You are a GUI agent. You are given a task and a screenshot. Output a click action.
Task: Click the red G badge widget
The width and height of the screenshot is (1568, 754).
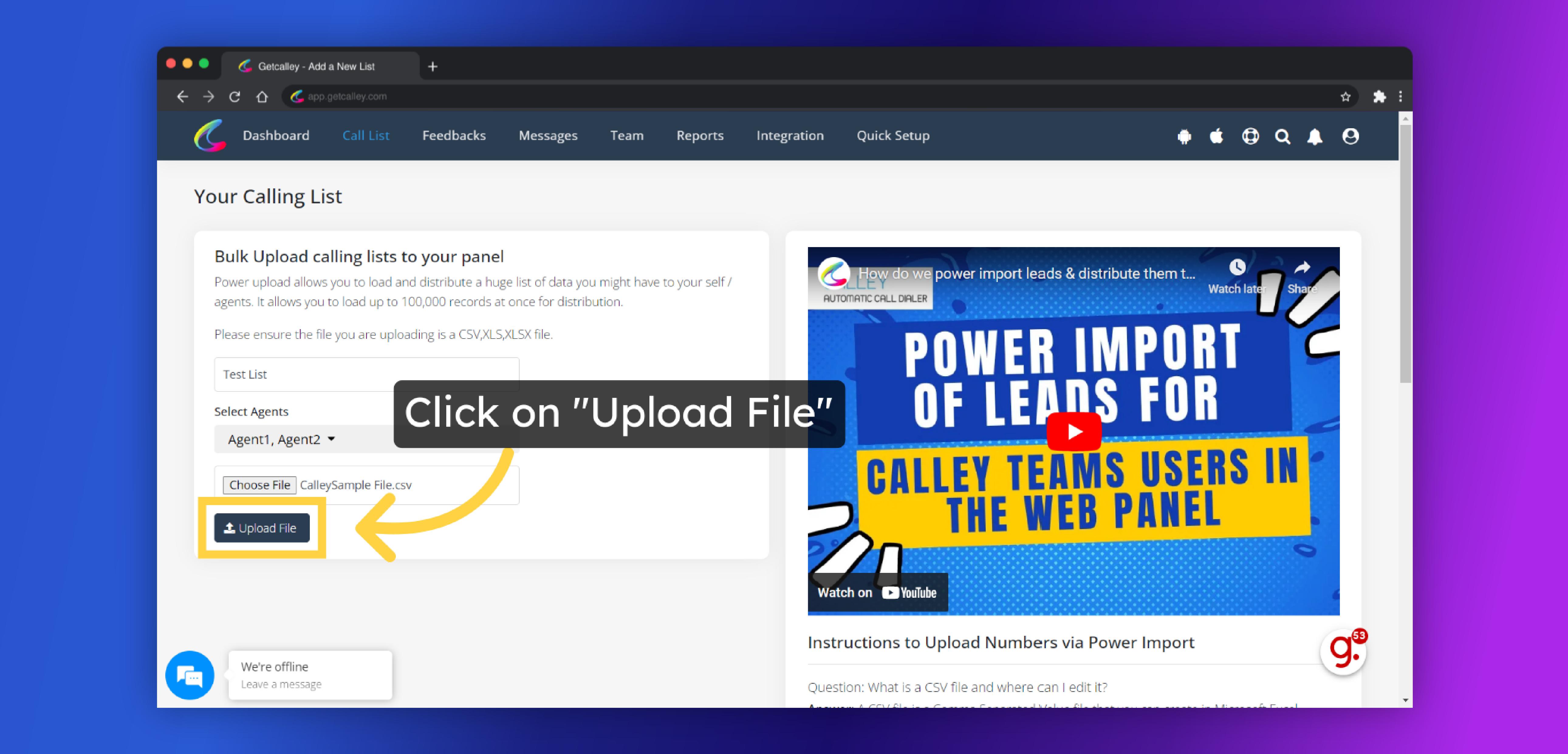coord(1344,651)
